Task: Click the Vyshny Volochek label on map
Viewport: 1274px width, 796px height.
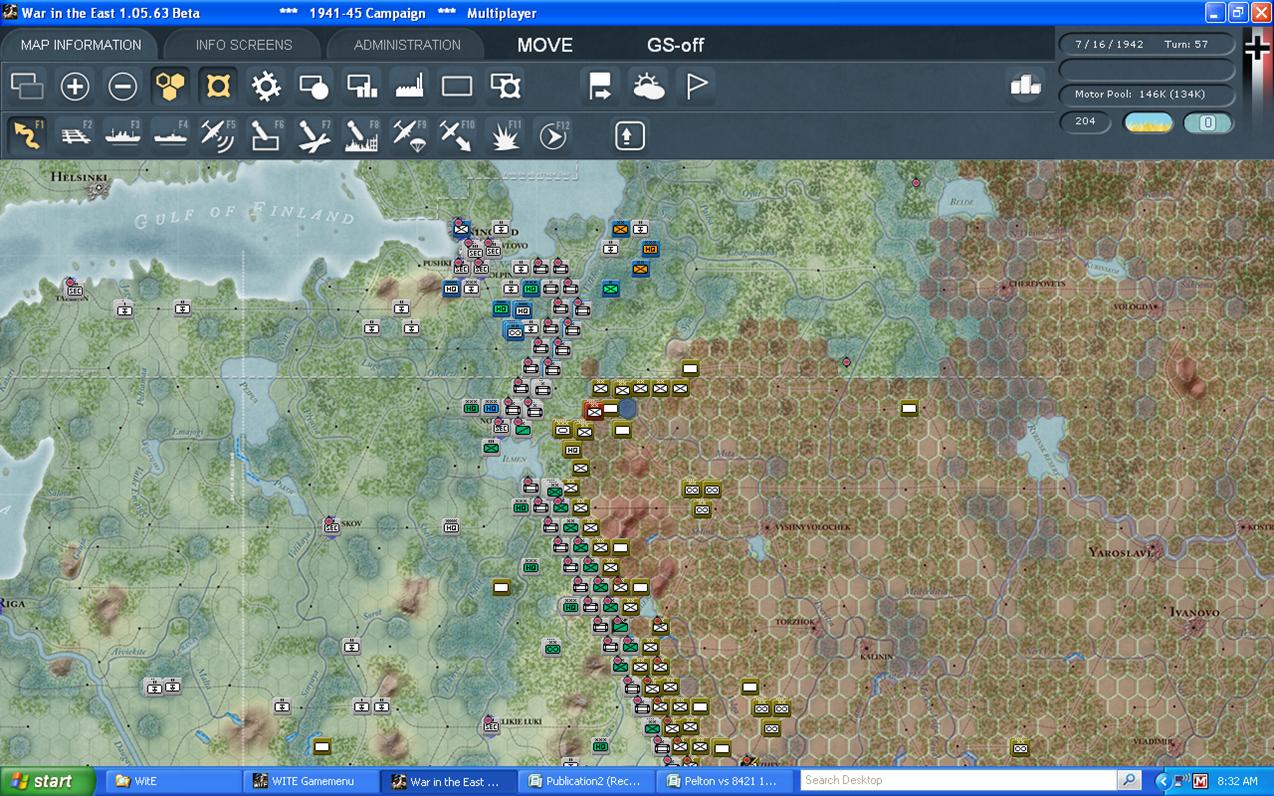Action: coord(814,527)
